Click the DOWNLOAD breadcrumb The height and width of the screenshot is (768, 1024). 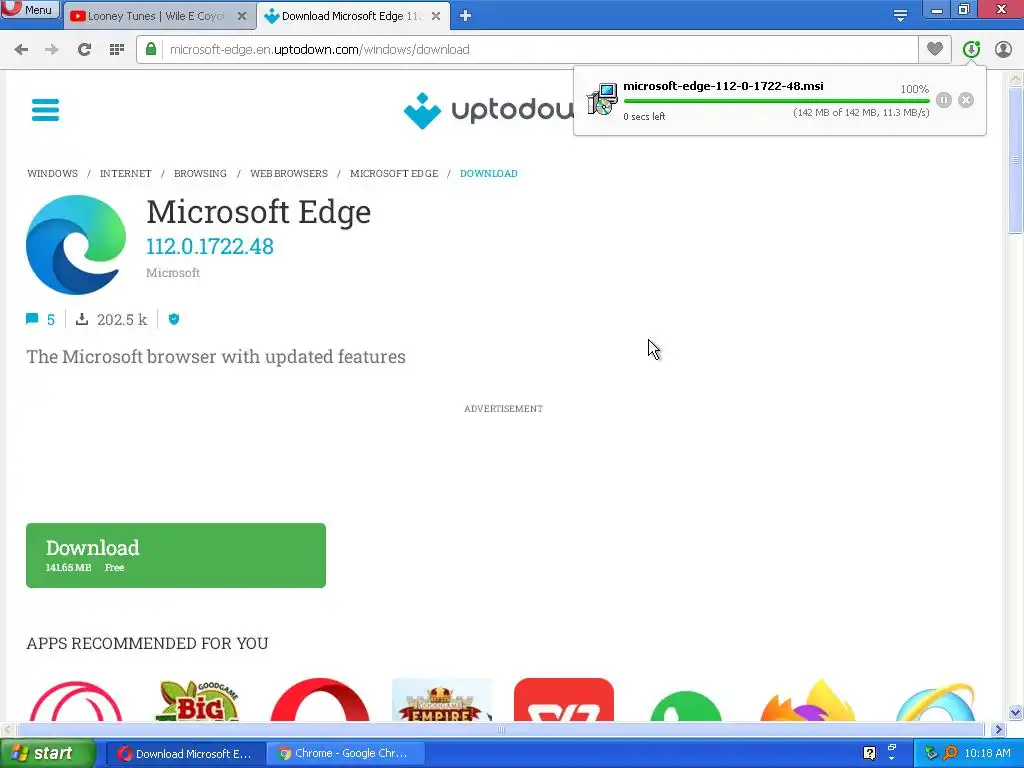[x=488, y=174]
